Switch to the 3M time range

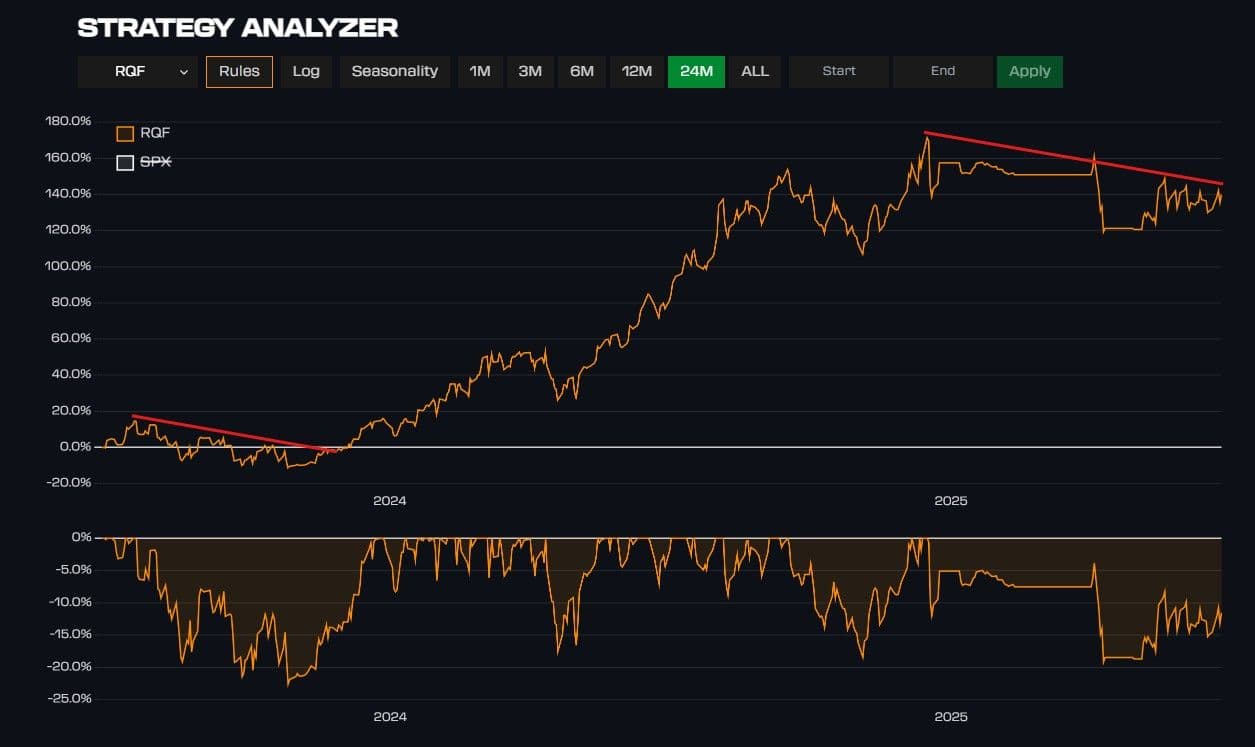coord(530,71)
